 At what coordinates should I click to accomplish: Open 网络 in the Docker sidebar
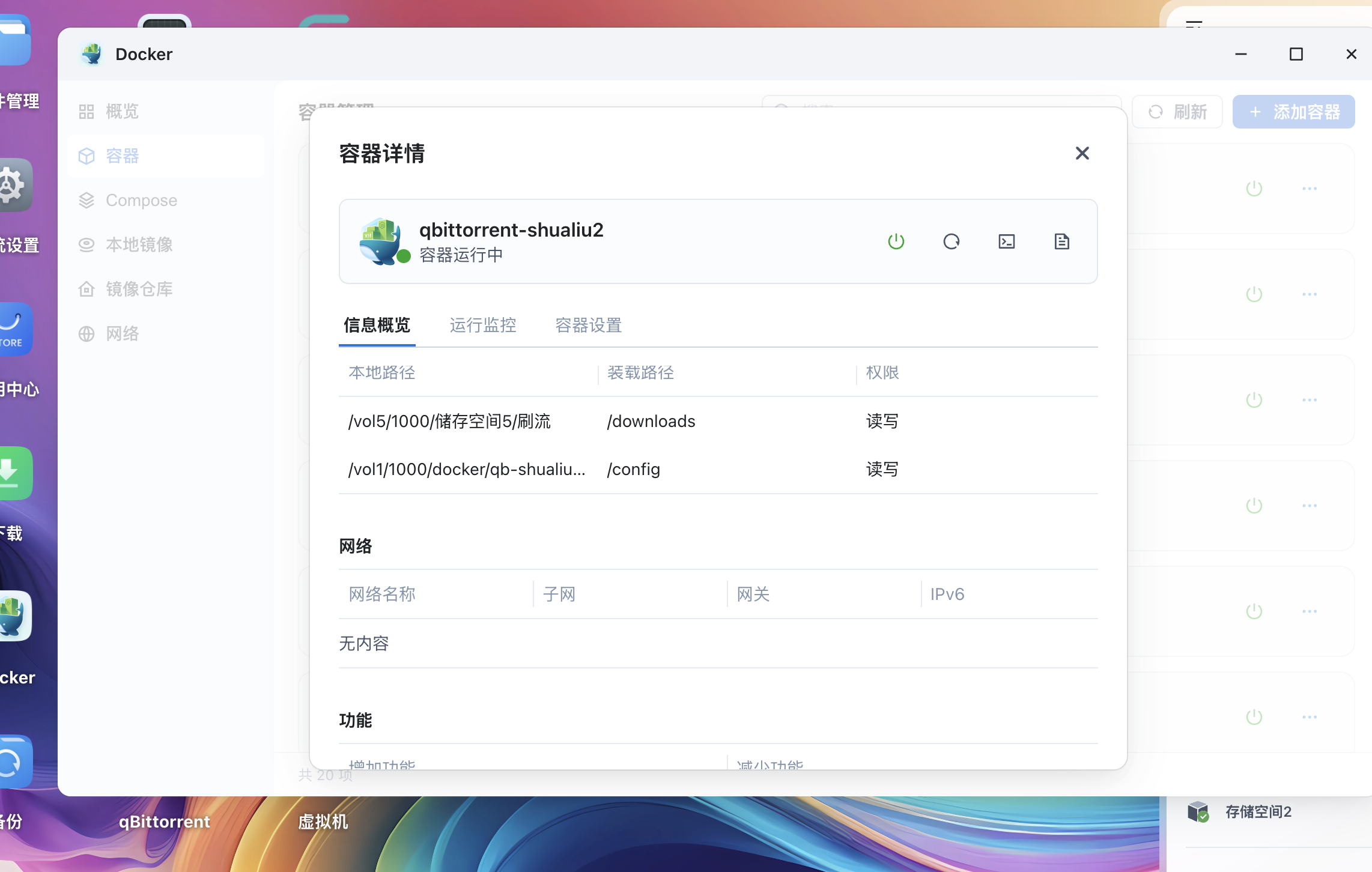tap(166, 334)
